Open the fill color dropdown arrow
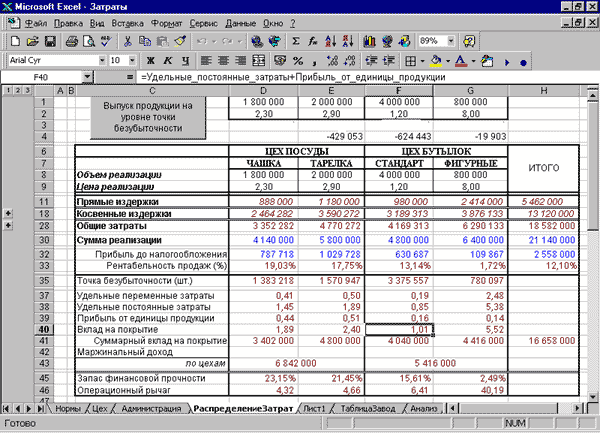 [x=448, y=61]
